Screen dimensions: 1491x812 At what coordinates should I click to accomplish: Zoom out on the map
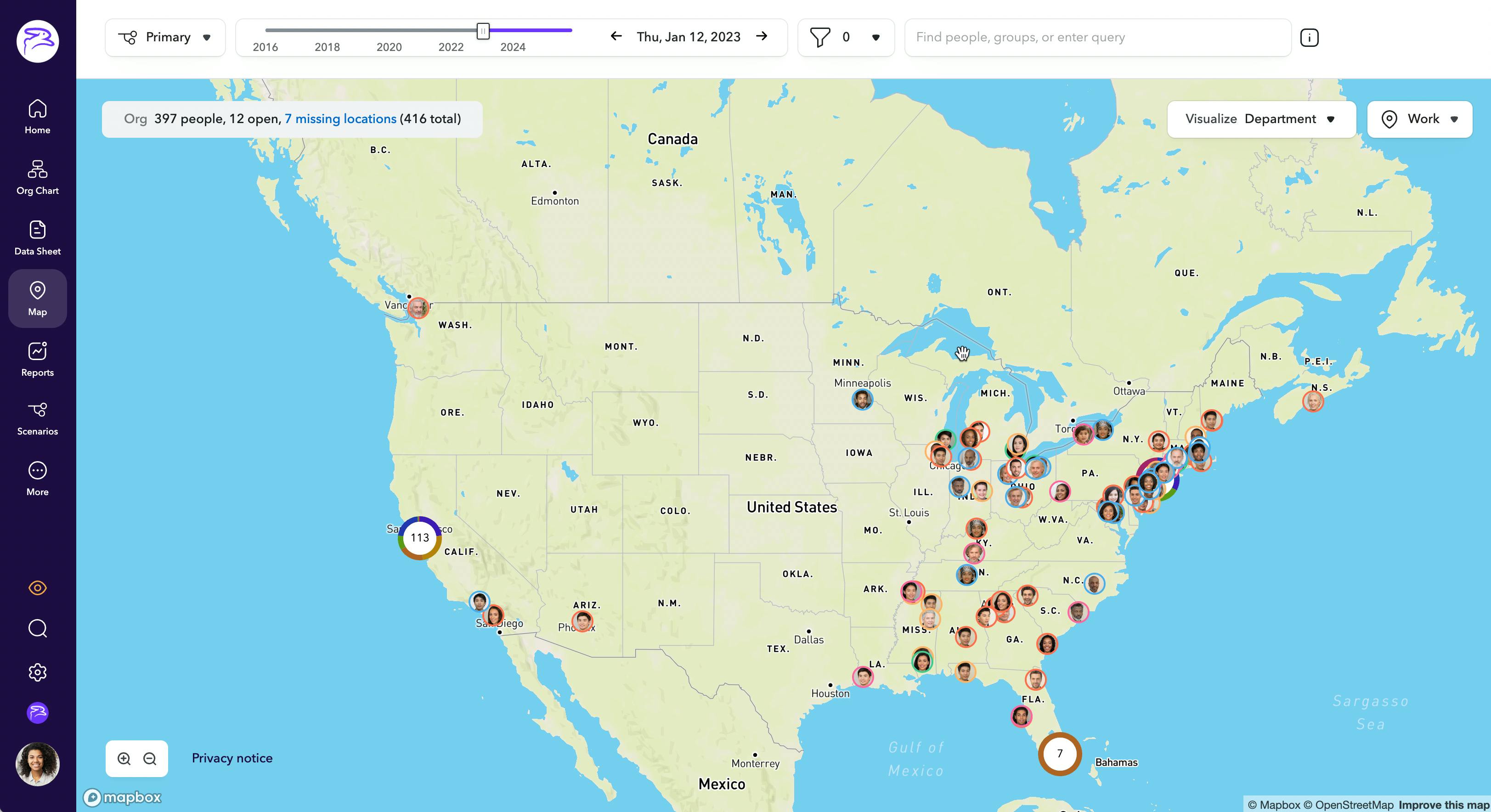(x=150, y=759)
